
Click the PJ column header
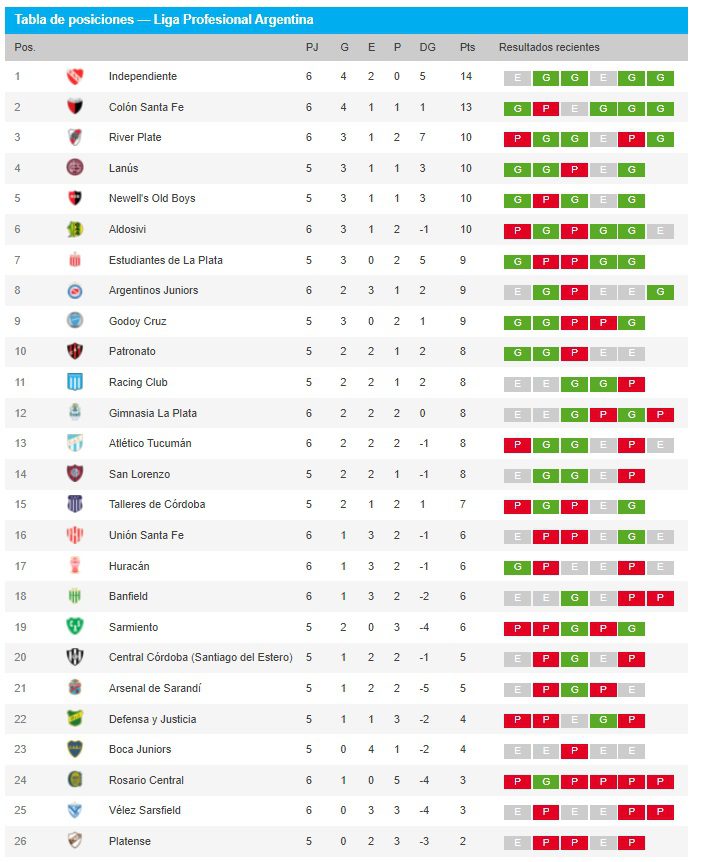312,47
